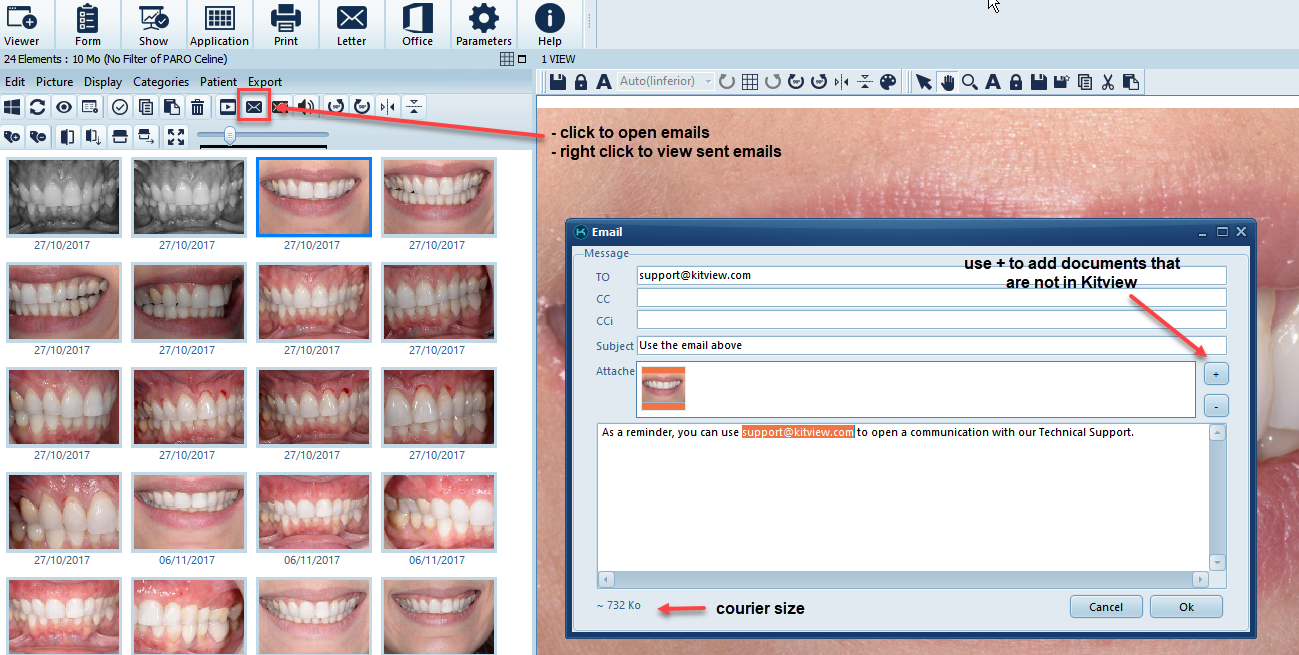Click the + button to add attachment
This screenshot has width=1299, height=655.
(1214, 374)
